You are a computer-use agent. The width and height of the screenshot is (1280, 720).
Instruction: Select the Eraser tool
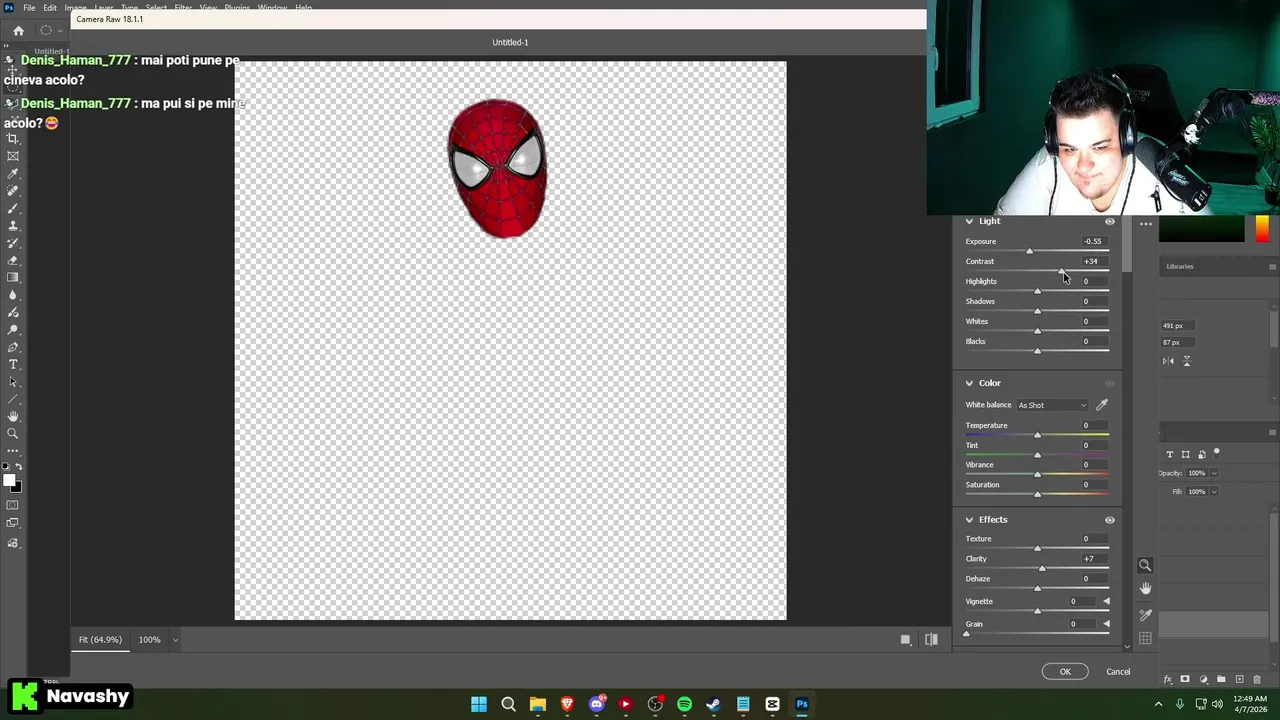coord(13,260)
